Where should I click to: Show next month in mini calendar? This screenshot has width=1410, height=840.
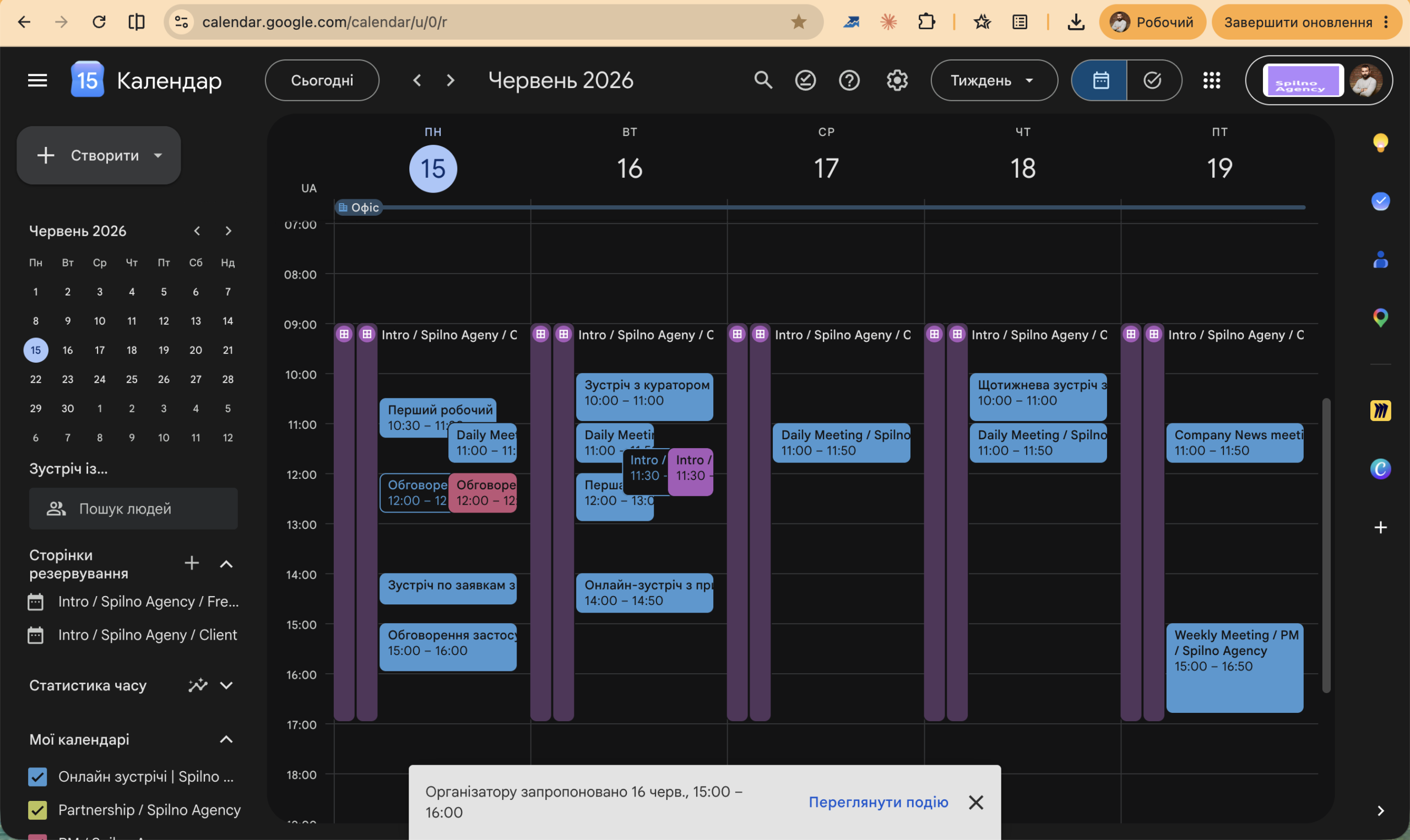pyautogui.click(x=228, y=231)
